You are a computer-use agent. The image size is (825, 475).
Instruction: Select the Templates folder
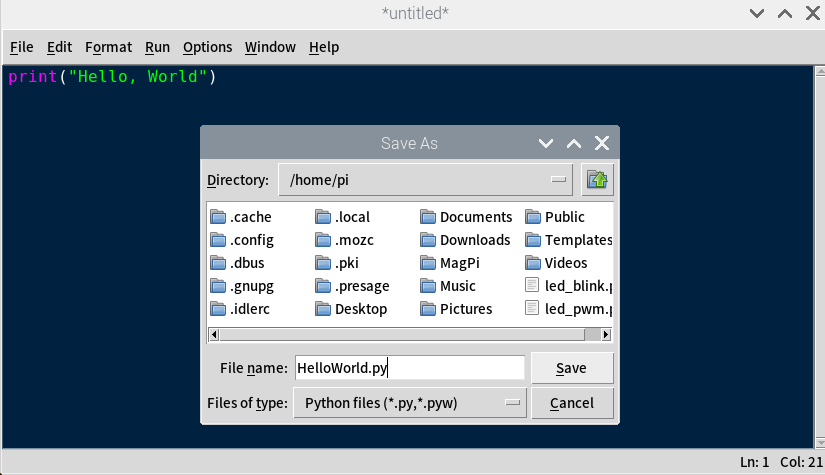[x=569, y=240]
